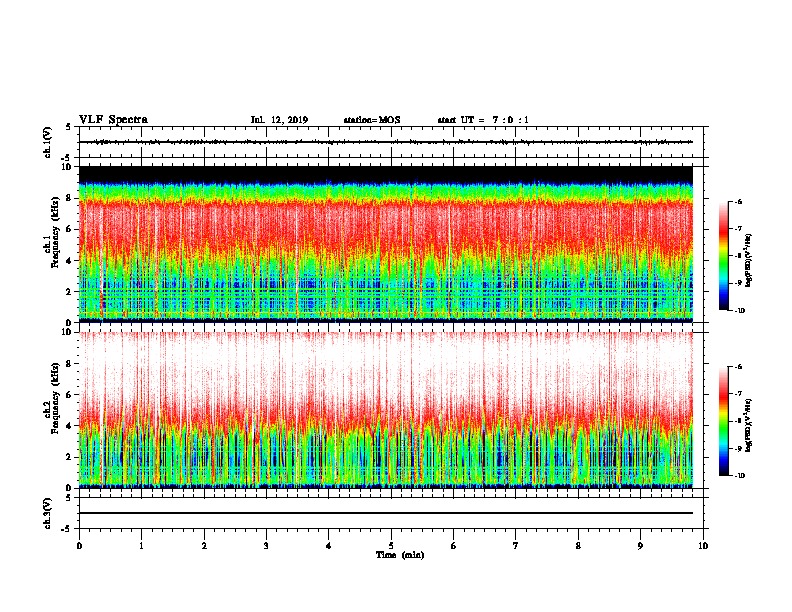Click the "VLF Spectra" plot title
Image resolution: width=792 pixels, height=612 pixels.
click(113, 120)
